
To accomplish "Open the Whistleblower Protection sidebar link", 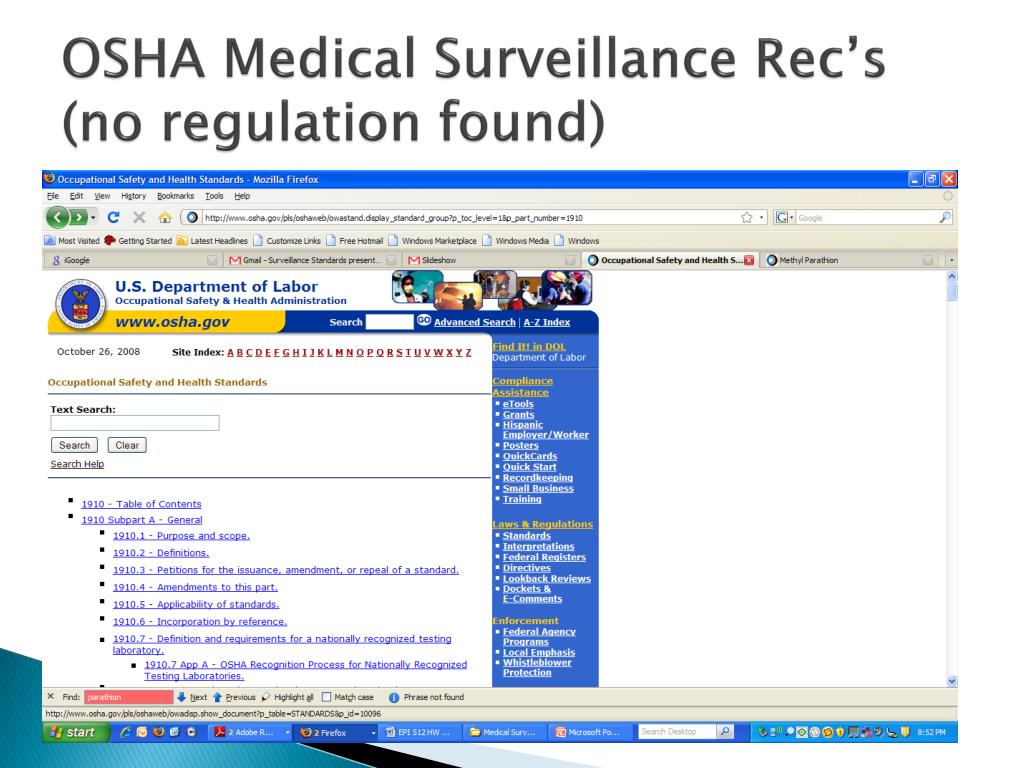I will pos(537,667).
